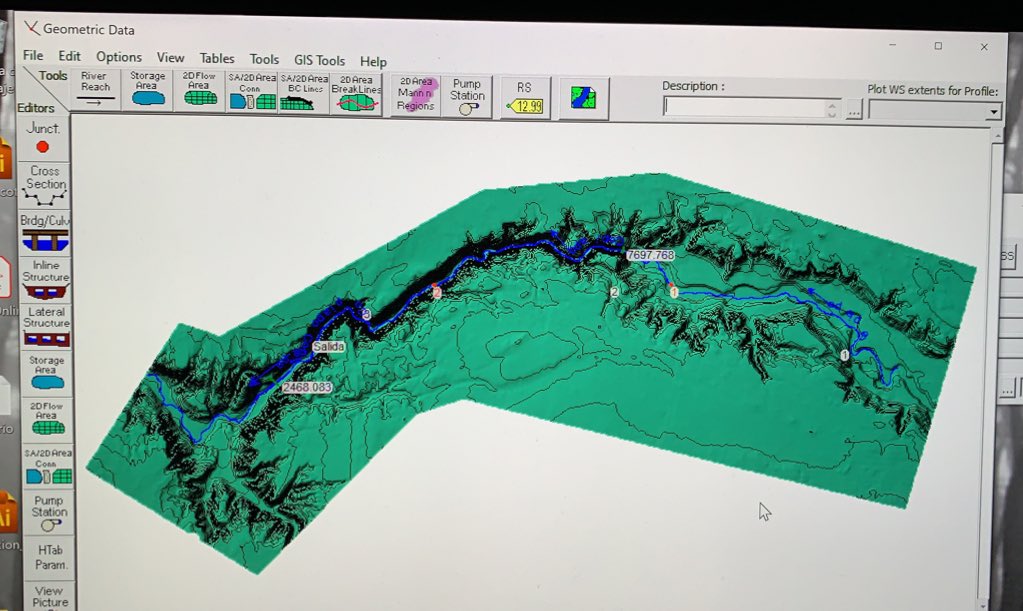1023x611 pixels.
Task: Select the SA/2D Area BC Lines tool
Action: click(x=304, y=92)
